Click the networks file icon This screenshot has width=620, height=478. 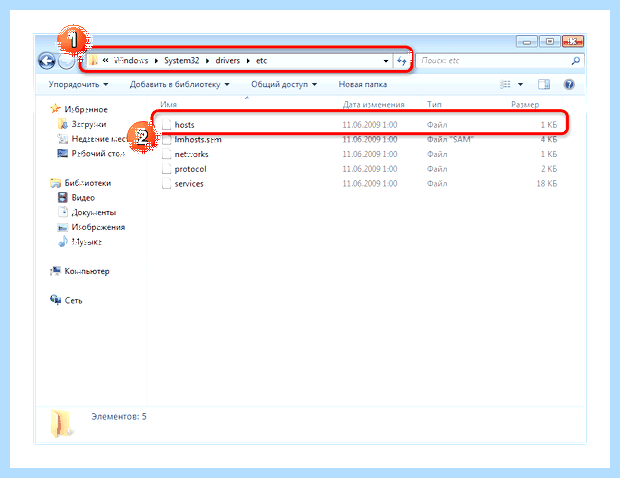(x=166, y=154)
